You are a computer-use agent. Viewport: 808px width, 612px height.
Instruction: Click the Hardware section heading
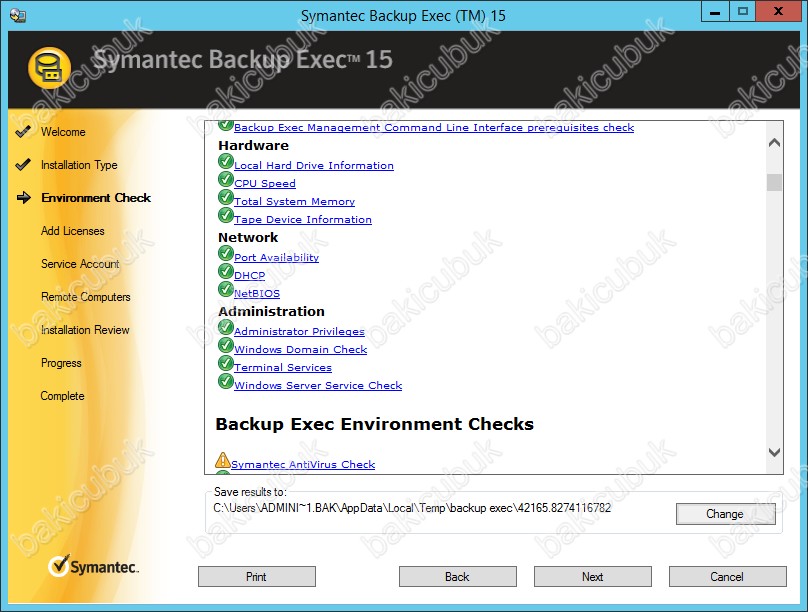point(254,145)
